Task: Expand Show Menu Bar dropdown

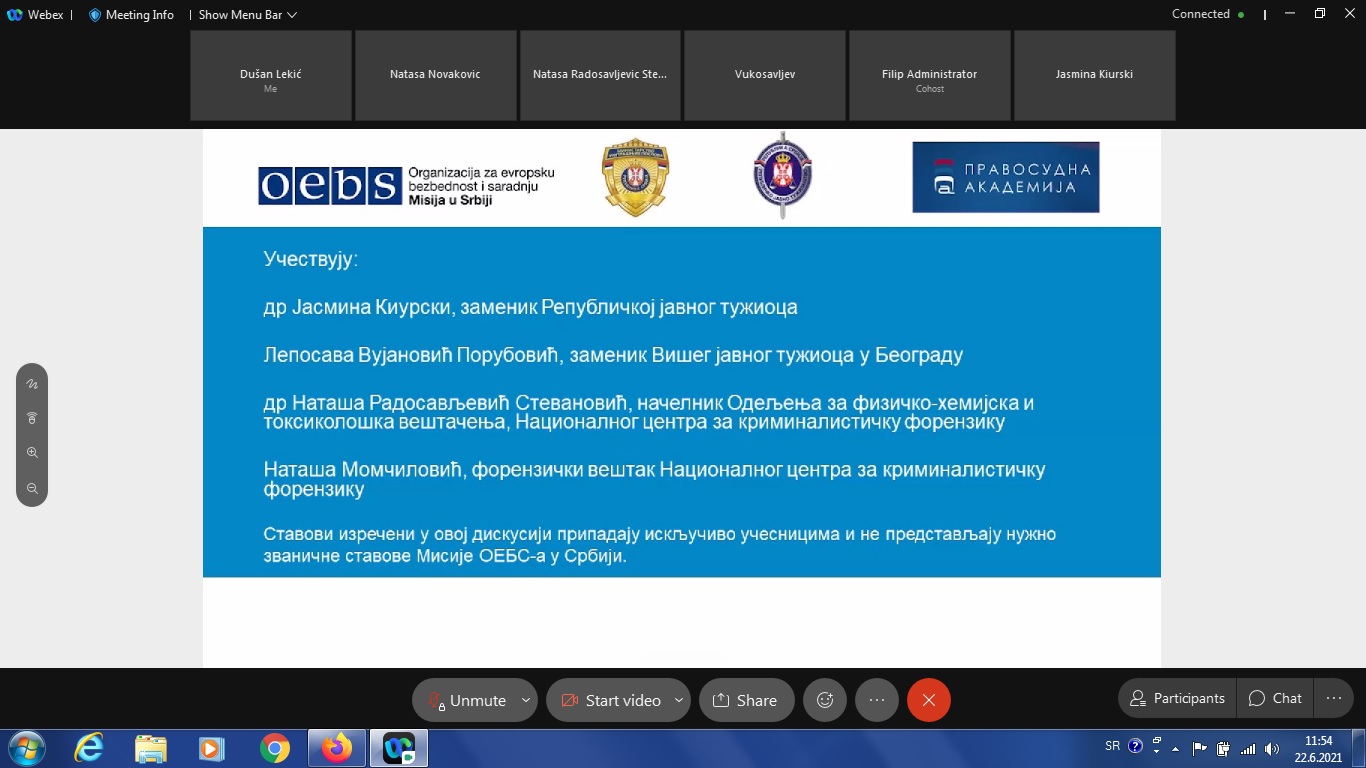Action: (248, 15)
